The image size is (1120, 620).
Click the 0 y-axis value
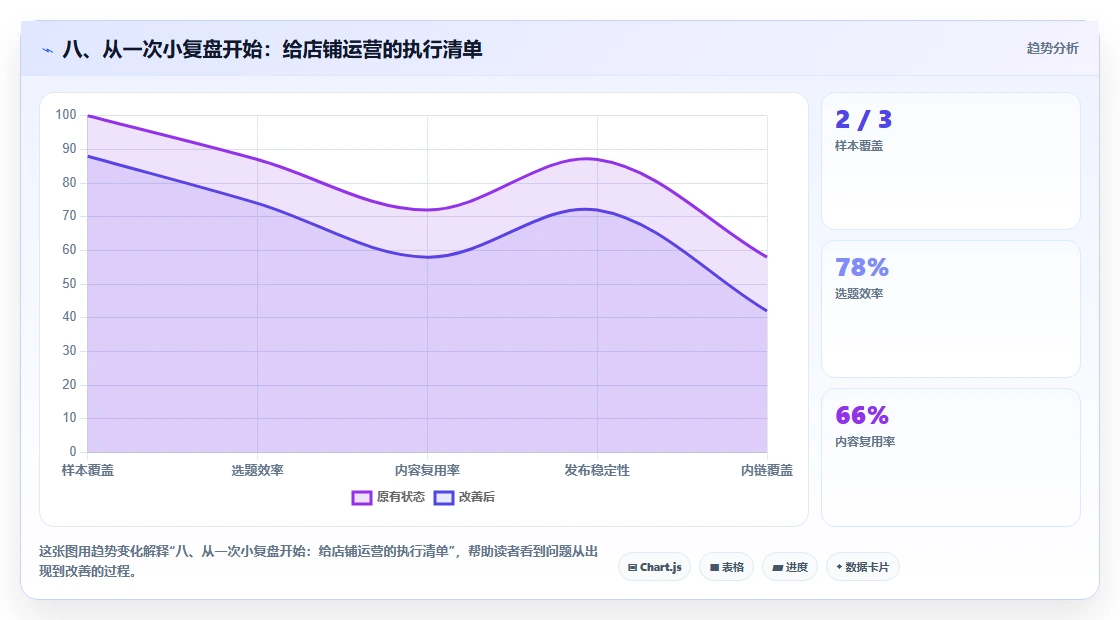[x=73, y=451]
